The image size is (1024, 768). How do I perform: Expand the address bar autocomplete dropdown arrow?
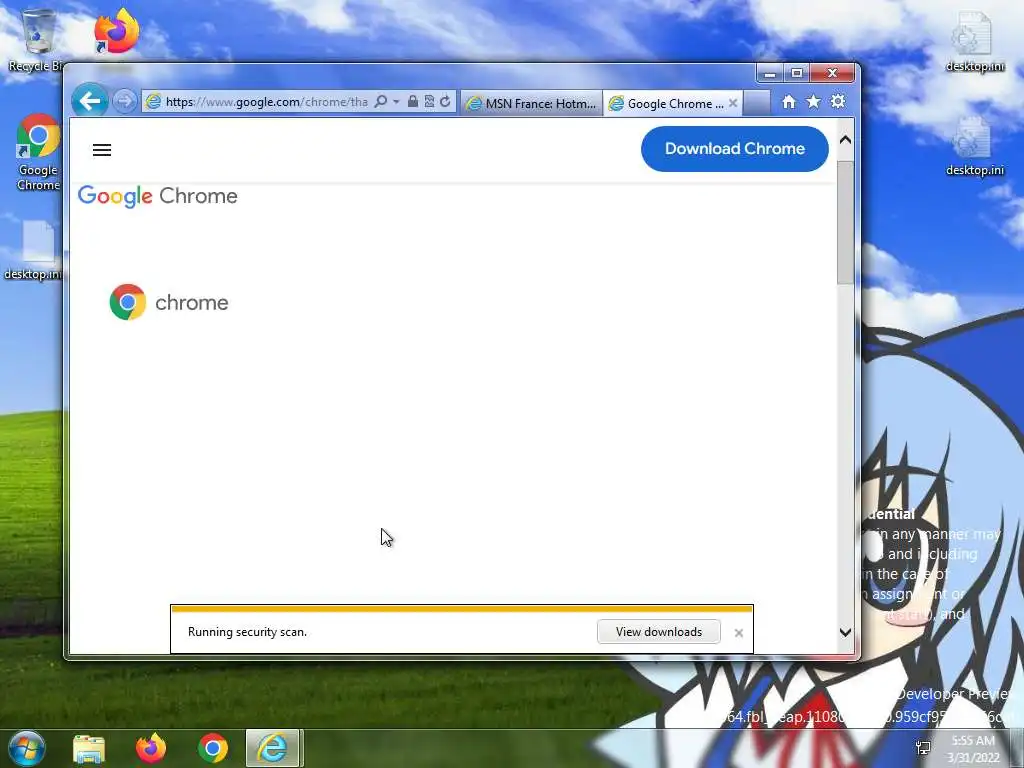[x=396, y=102]
